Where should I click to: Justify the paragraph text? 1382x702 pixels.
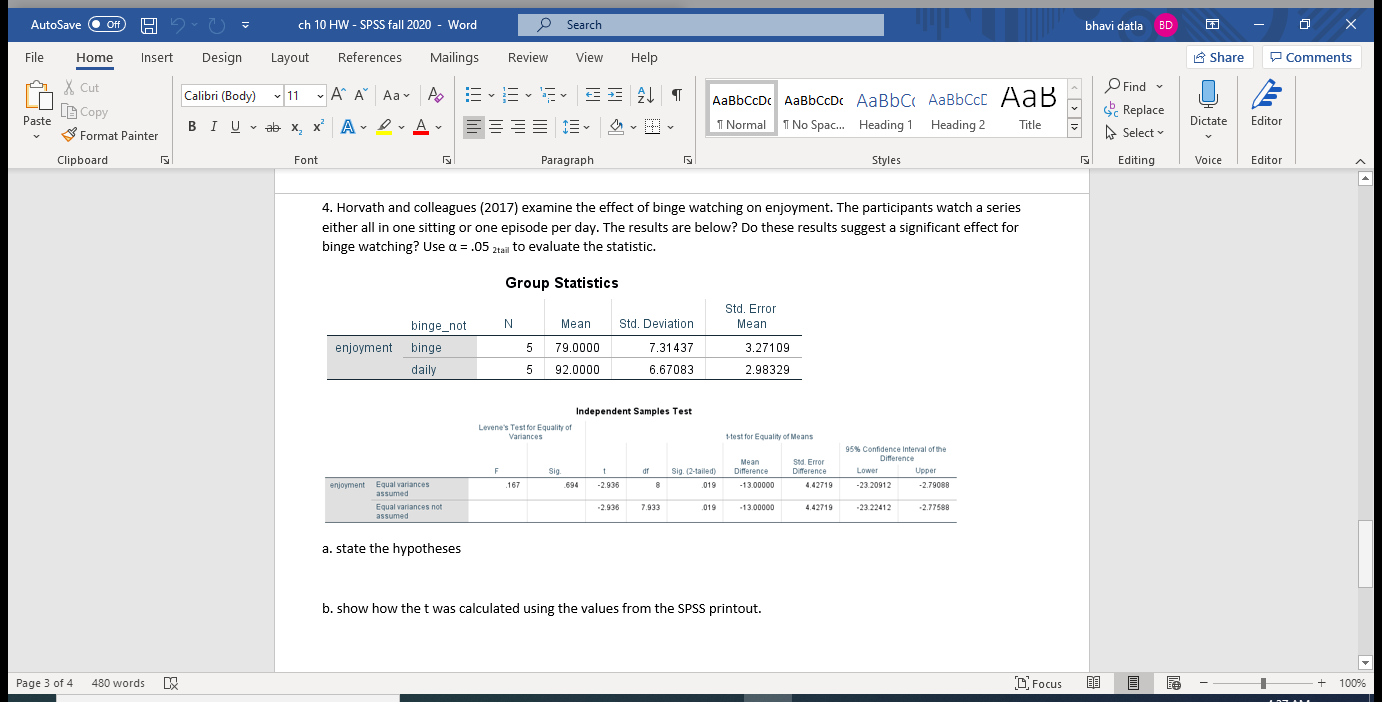pos(541,127)
